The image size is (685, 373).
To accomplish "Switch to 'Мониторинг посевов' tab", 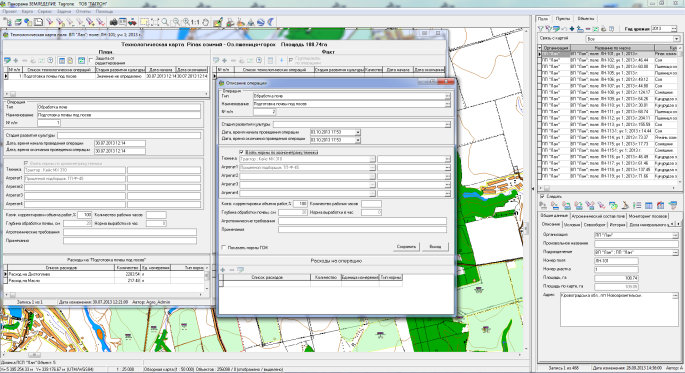I will coord(648,216).
